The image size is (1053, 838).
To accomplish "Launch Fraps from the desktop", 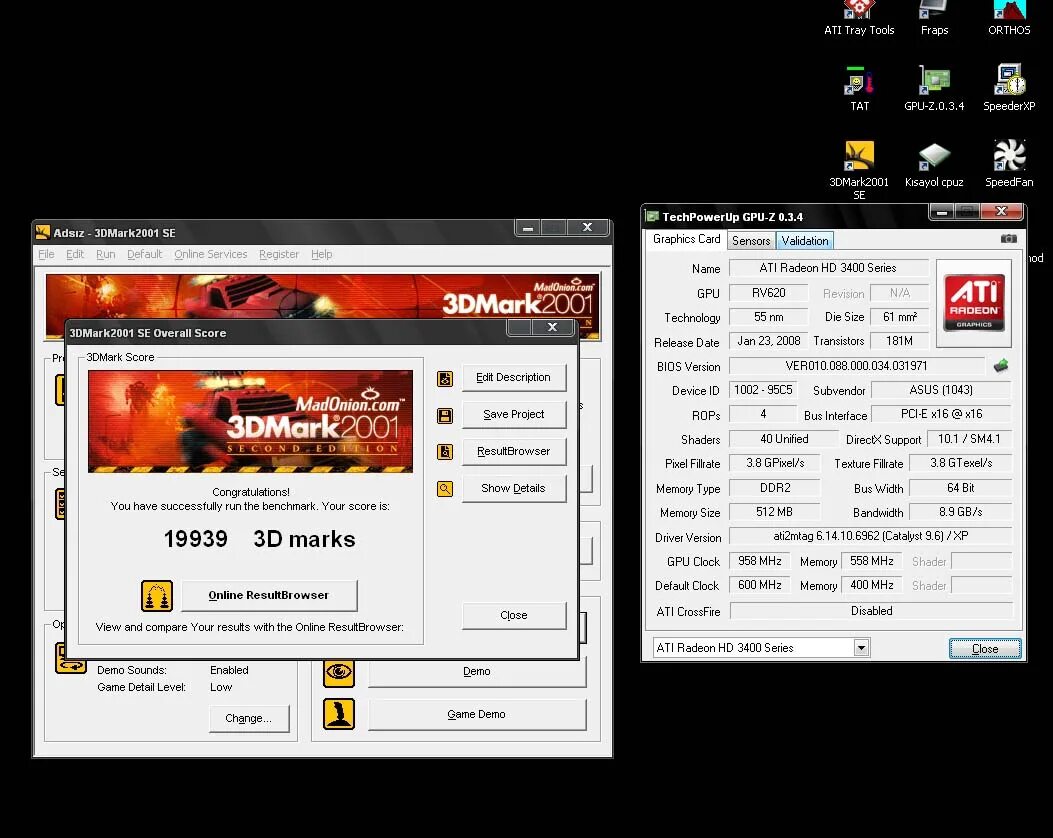I will click(x=934, y=18).
